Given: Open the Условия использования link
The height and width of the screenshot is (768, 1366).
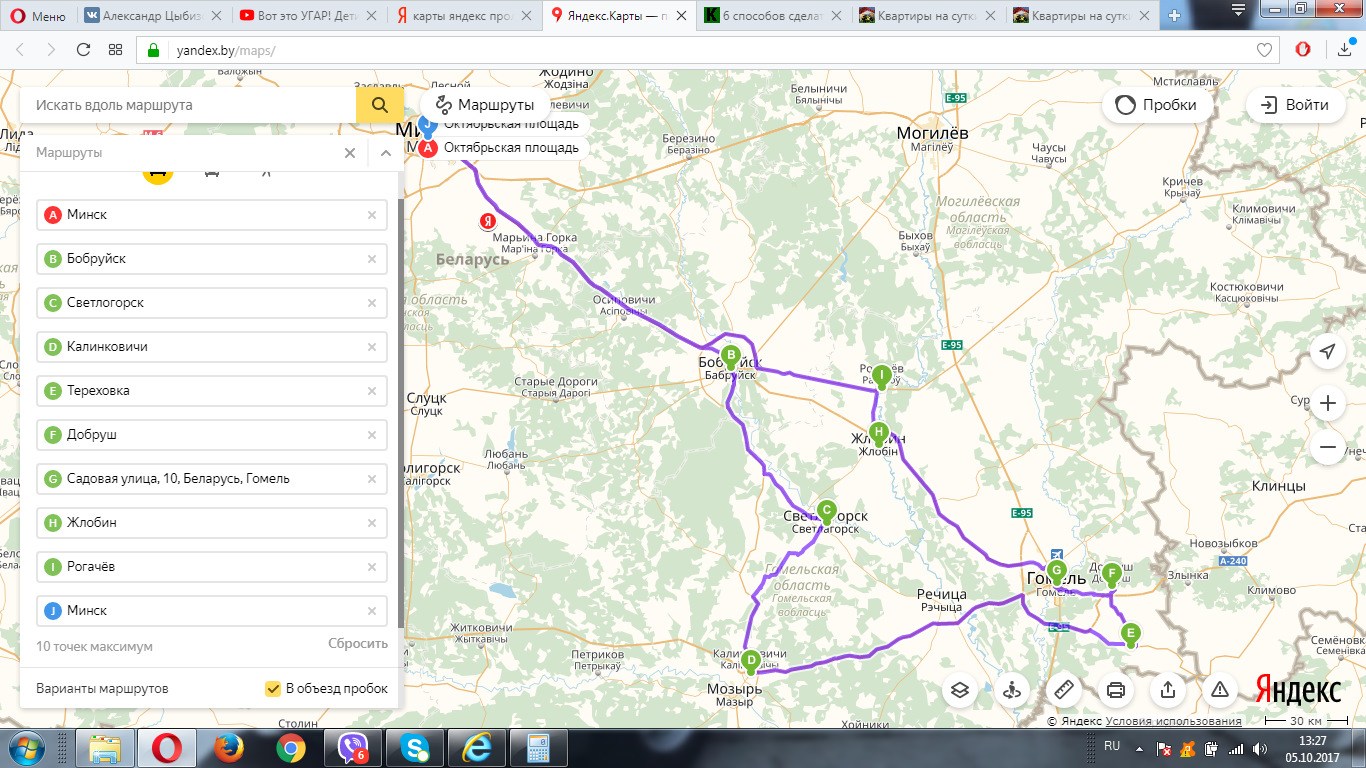Looking at the screenshot, I should pyautogui.click(x=1173, y=721).
